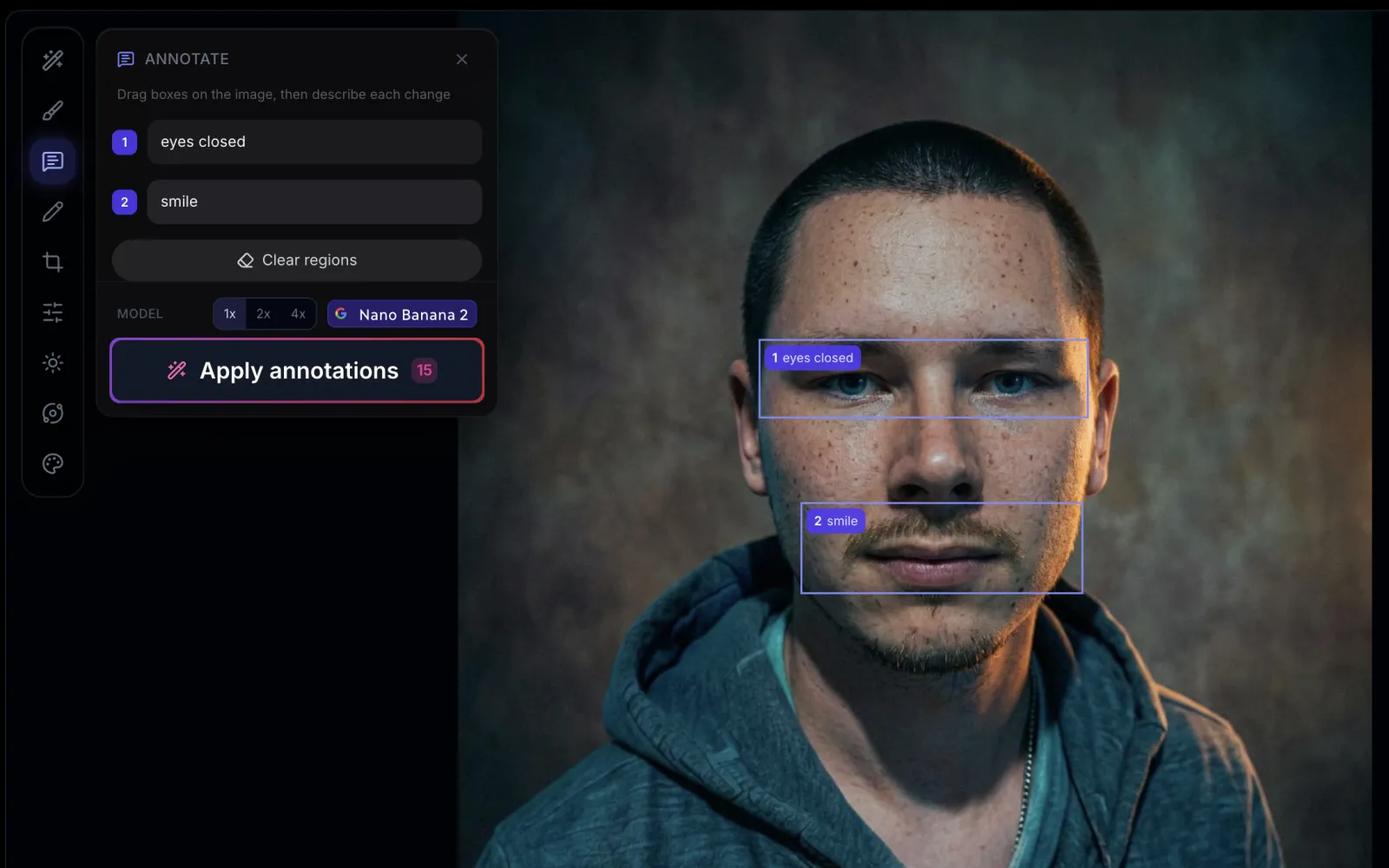Viewport: 1389px width, 868px height.
Task: Click the Annotate header icon
Action: (126, 59)
